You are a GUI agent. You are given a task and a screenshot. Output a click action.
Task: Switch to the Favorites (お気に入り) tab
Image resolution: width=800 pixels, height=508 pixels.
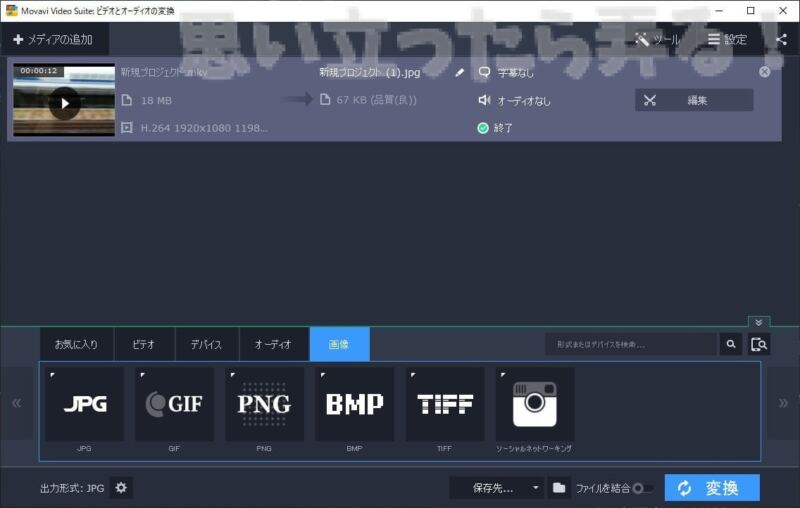click(77, 344)
